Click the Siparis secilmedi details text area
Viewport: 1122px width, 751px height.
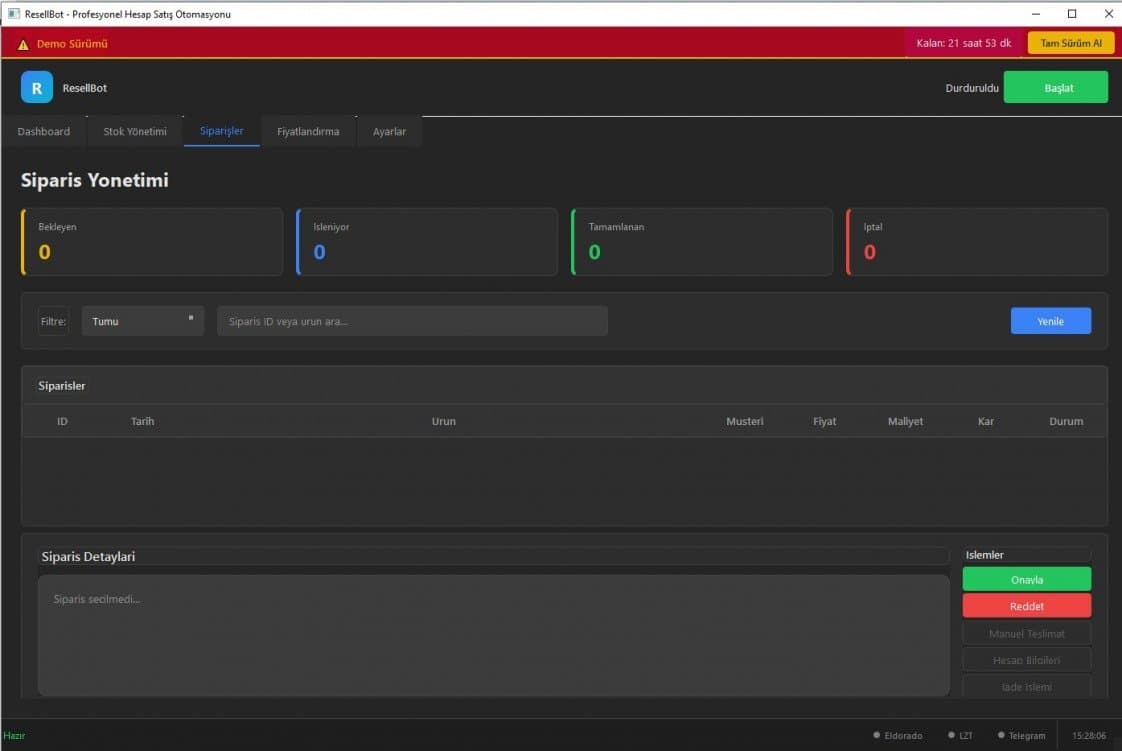coord(494,635)
